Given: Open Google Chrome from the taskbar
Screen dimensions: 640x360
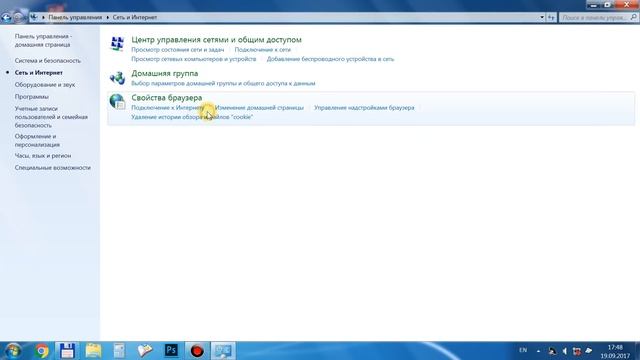Looking at the screenshot, I should pyautogui.click(x=41, y=351).
